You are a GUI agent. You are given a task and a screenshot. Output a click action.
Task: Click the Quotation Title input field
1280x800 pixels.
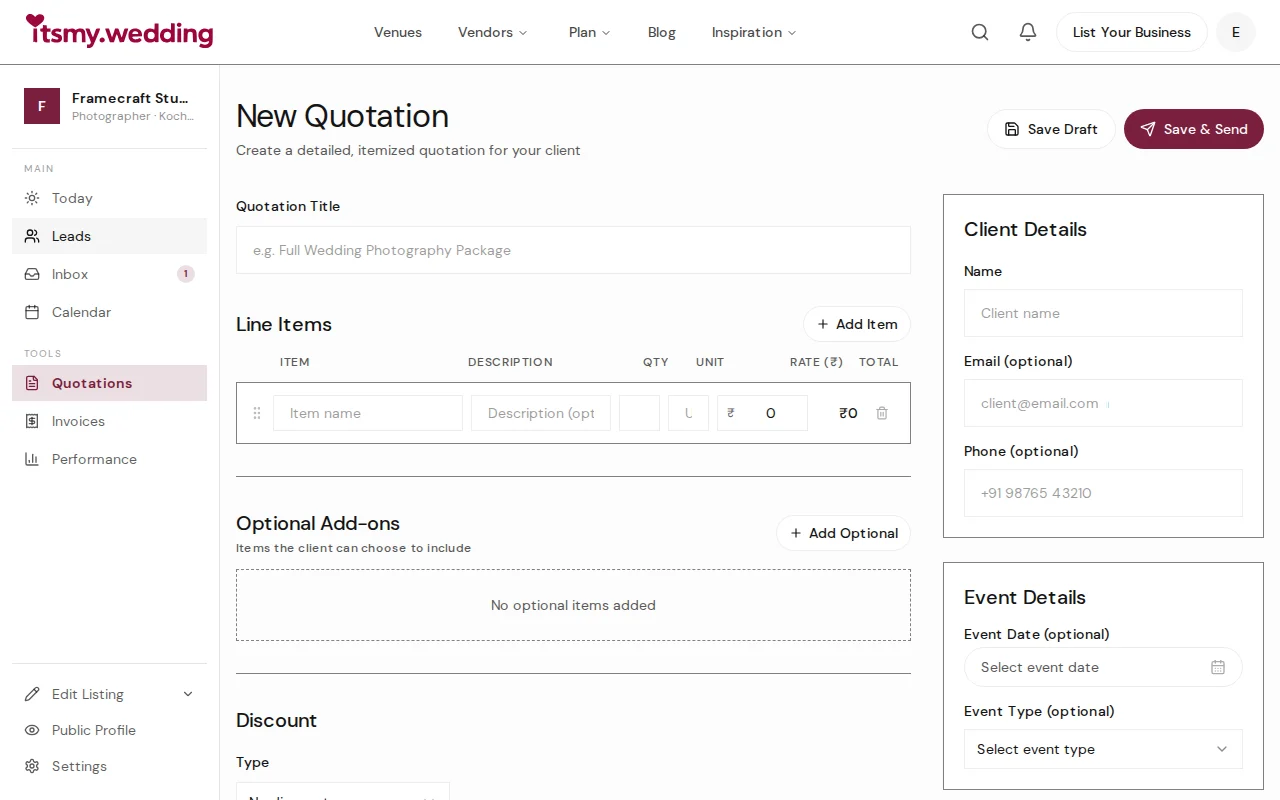573,250
